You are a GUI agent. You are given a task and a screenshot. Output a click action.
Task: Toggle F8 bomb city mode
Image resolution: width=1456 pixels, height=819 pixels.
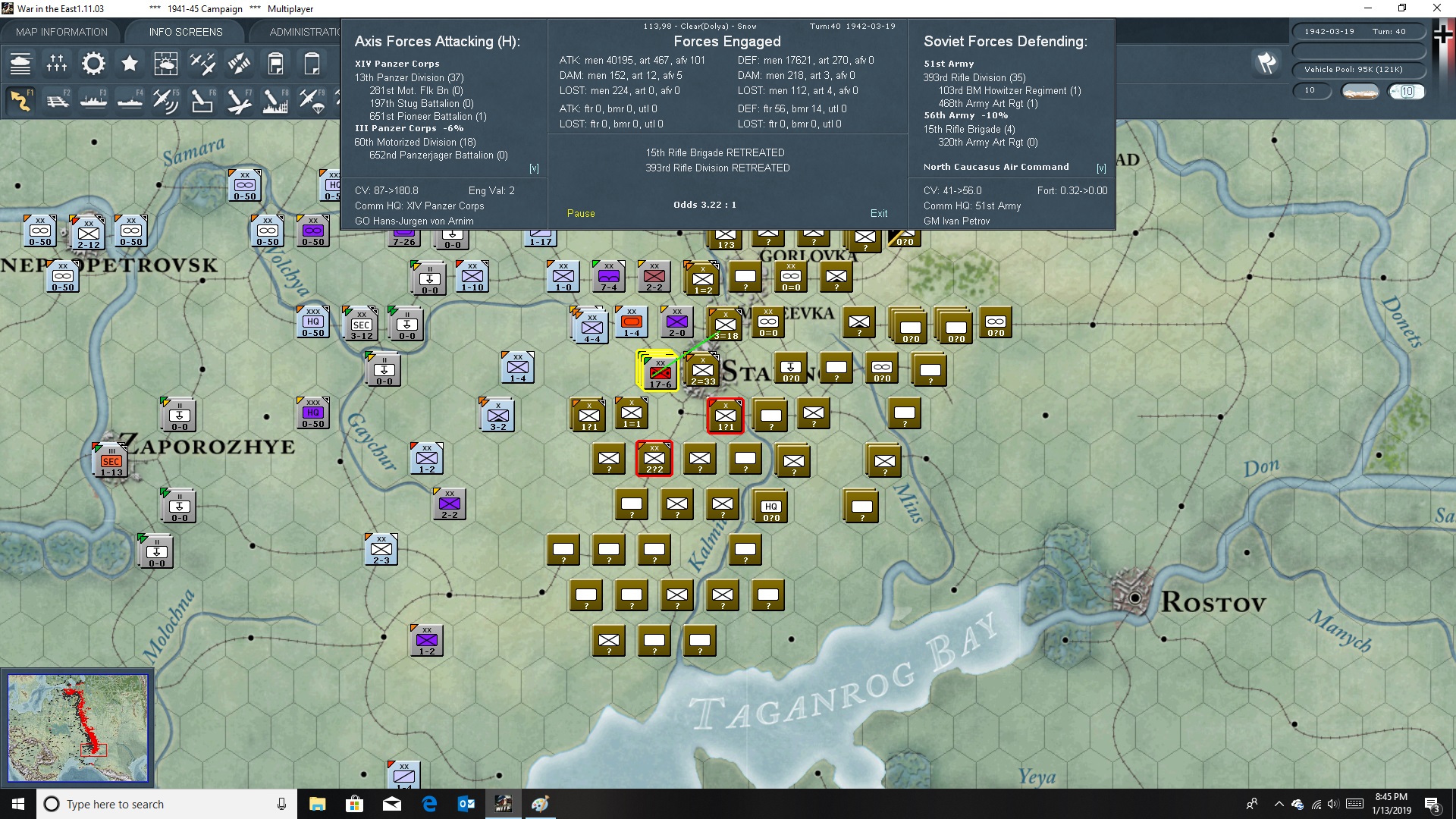[x=275, y=100]
